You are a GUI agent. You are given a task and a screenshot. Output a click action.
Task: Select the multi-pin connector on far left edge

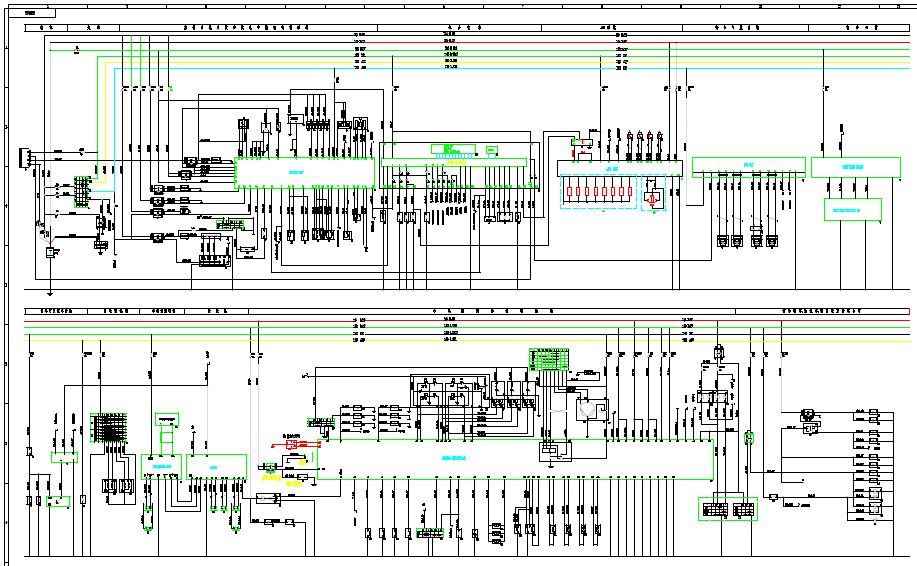[x=25, y=158]
